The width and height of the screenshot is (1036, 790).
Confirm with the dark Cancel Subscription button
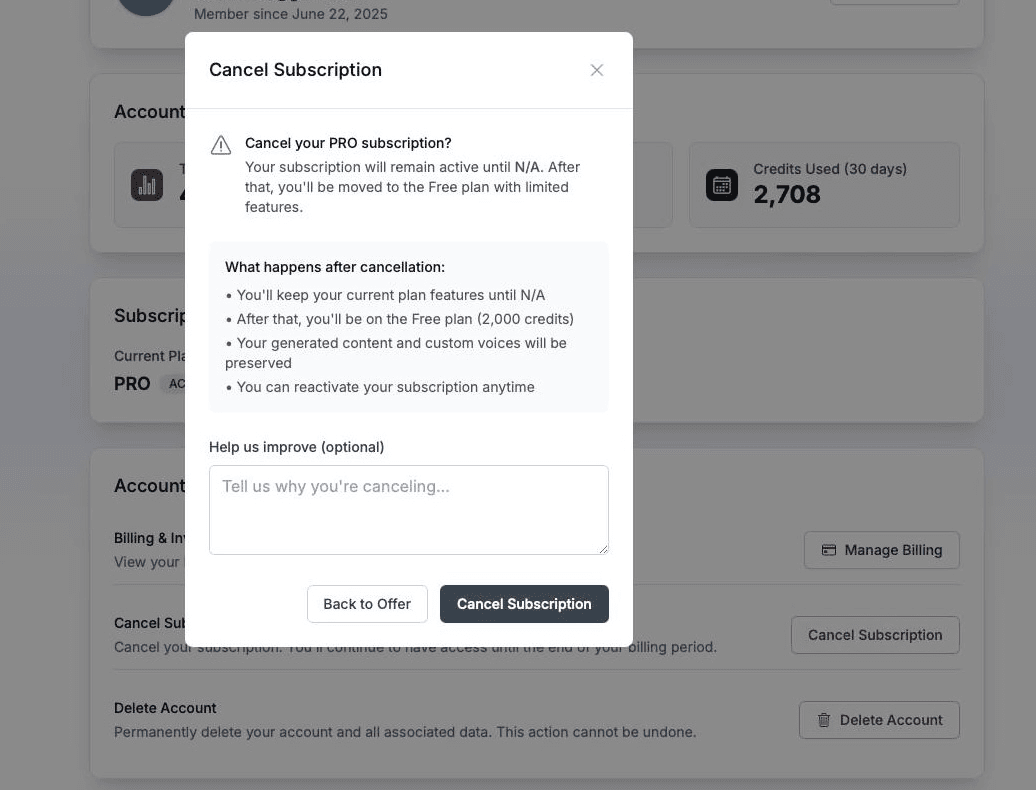[x=524, y=604]
